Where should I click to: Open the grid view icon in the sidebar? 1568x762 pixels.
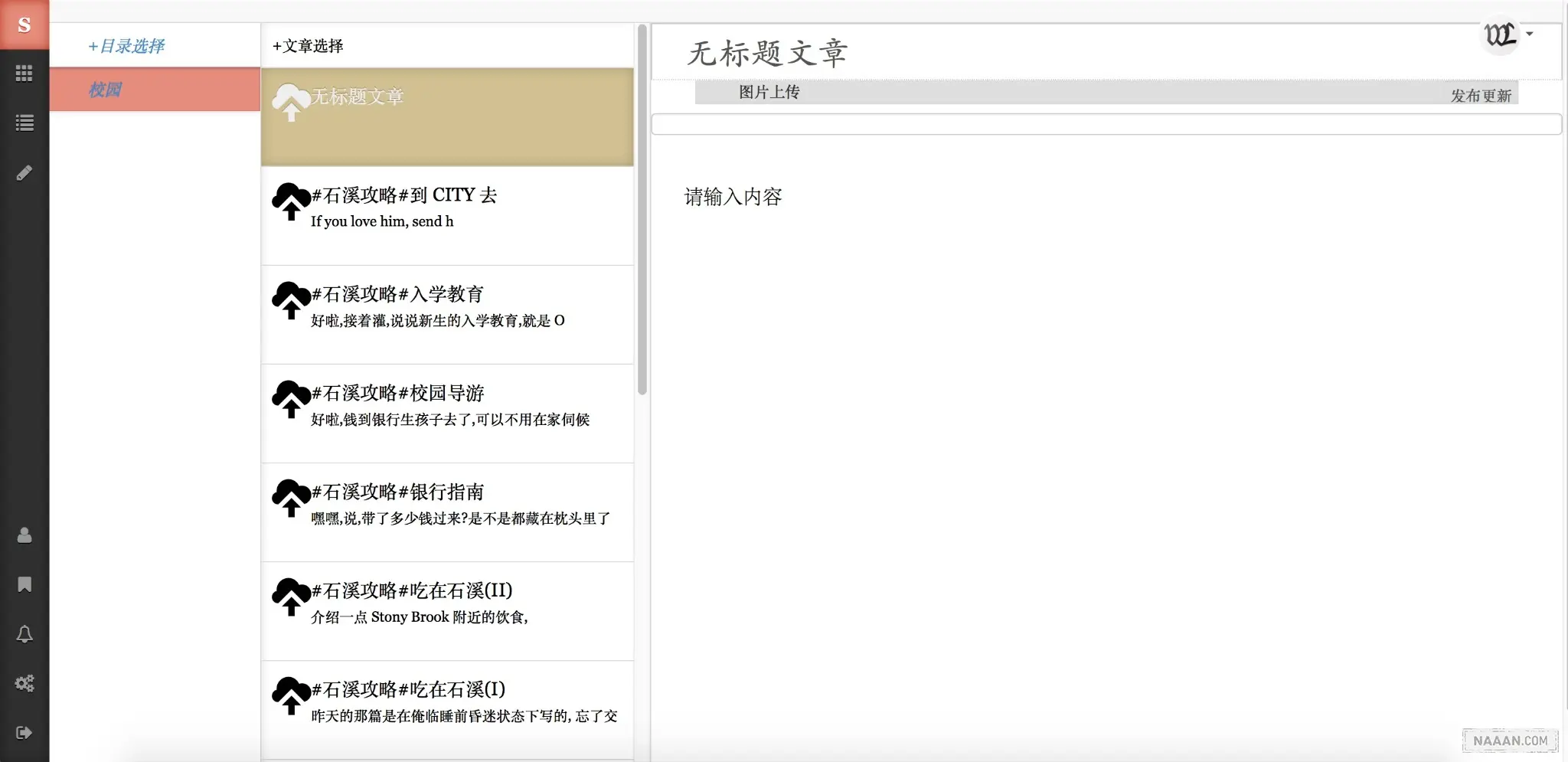[24, 74]
